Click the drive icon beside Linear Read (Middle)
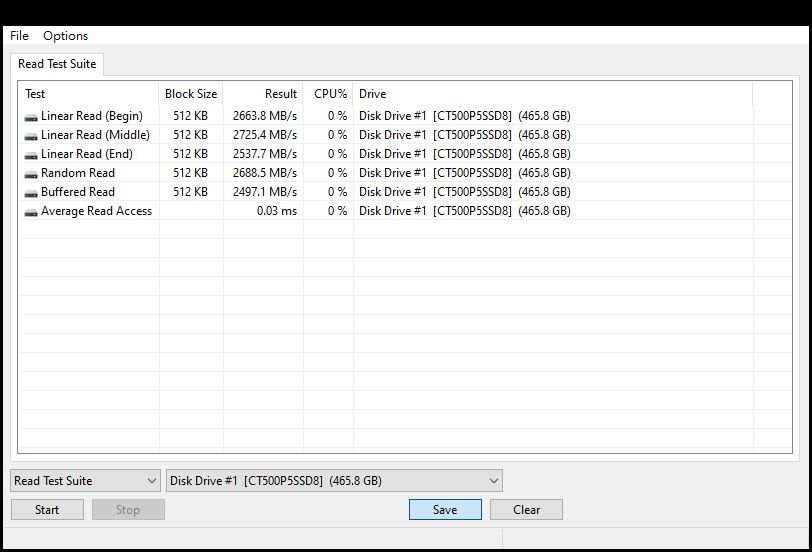Viewport: 812px width, 552px height. coord(31,136)
